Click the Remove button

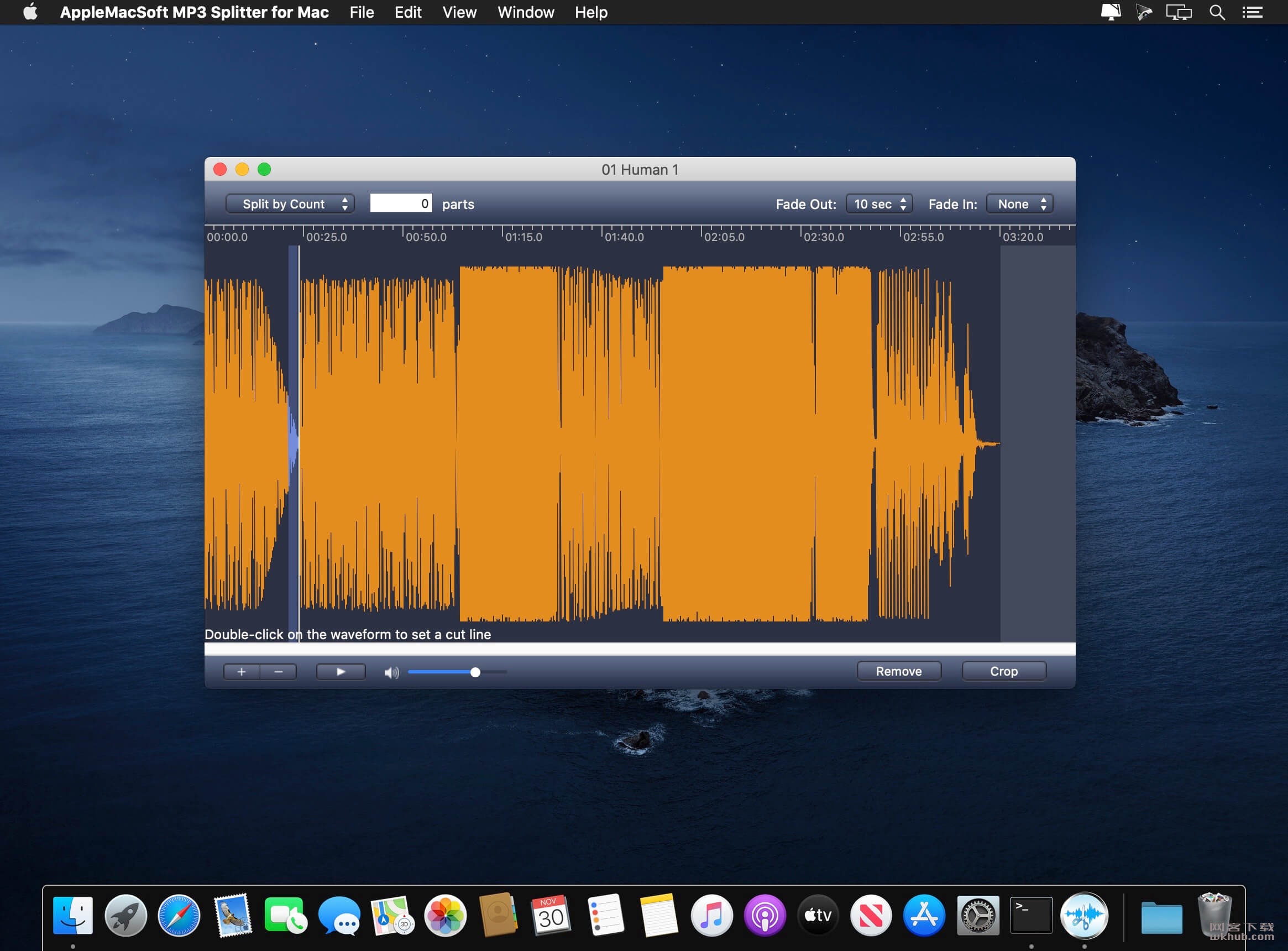898,671
